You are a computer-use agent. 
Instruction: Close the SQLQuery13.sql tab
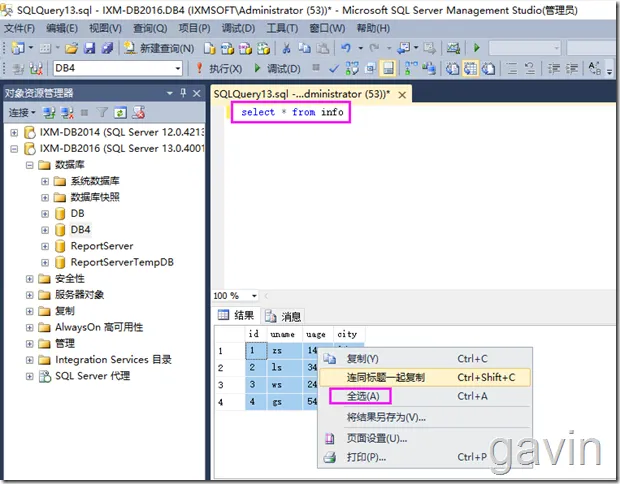click(x=402, y=95)
